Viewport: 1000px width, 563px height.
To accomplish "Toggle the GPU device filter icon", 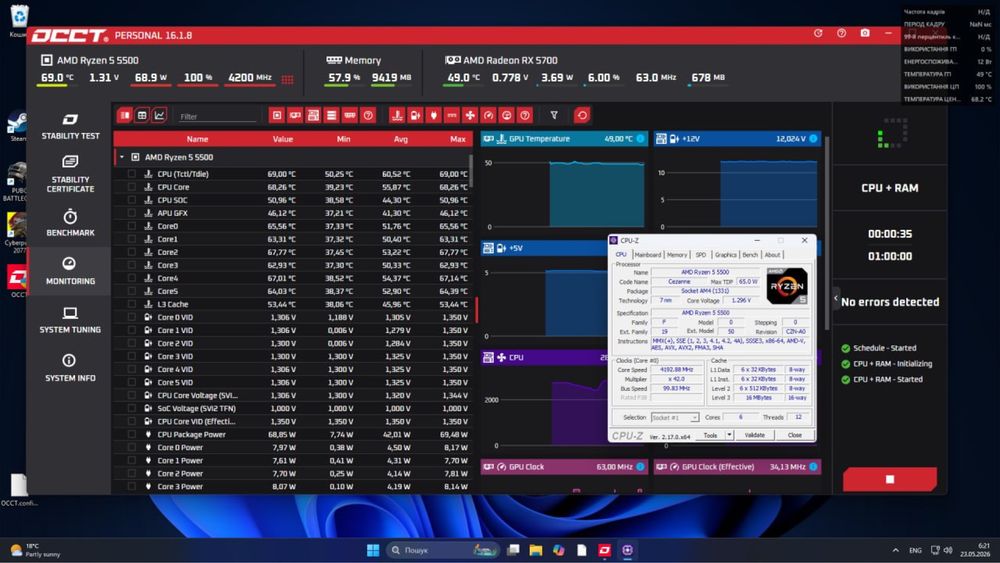I will click(295, 115).
